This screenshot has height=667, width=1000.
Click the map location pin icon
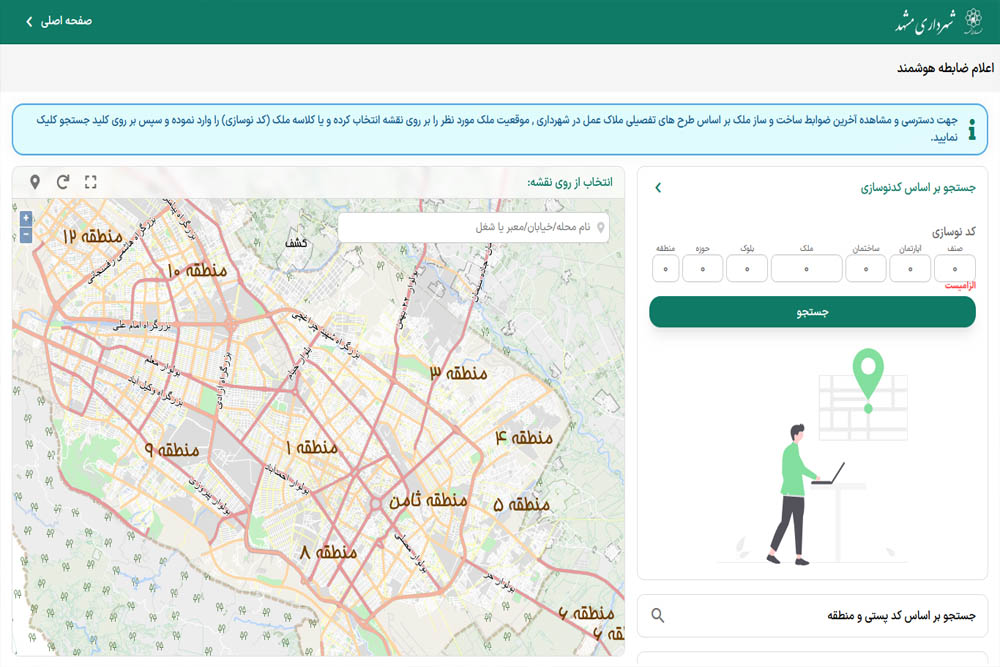tap(35, 182)
